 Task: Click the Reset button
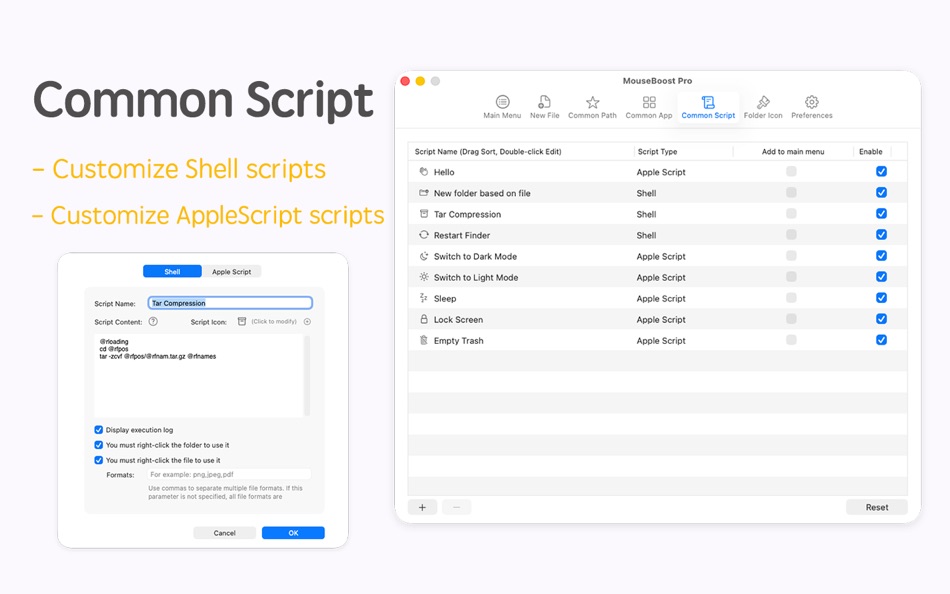[x=877, y=507]
